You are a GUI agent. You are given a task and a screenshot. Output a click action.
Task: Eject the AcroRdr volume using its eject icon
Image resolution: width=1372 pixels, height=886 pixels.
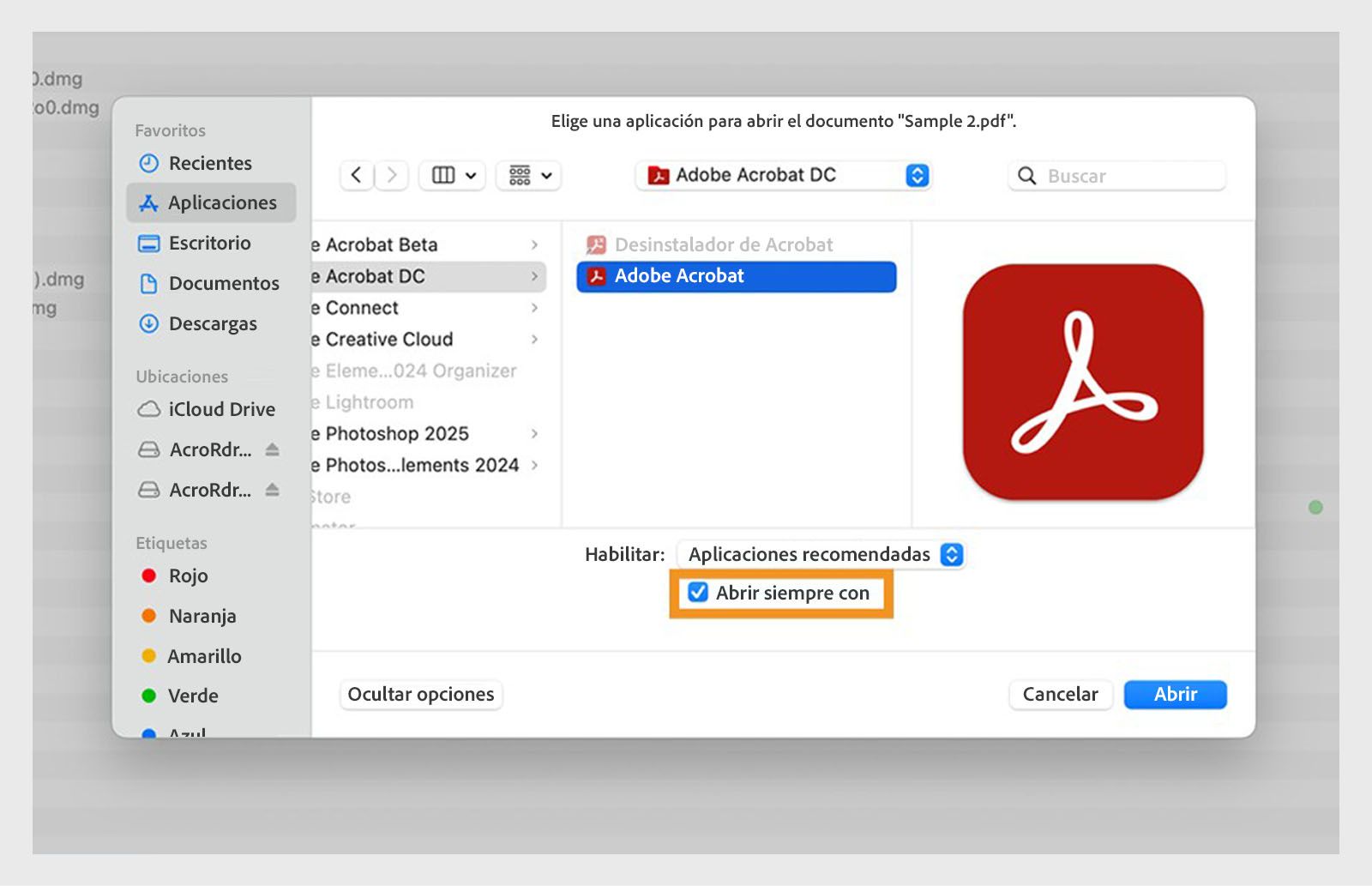tap(273, 449)
